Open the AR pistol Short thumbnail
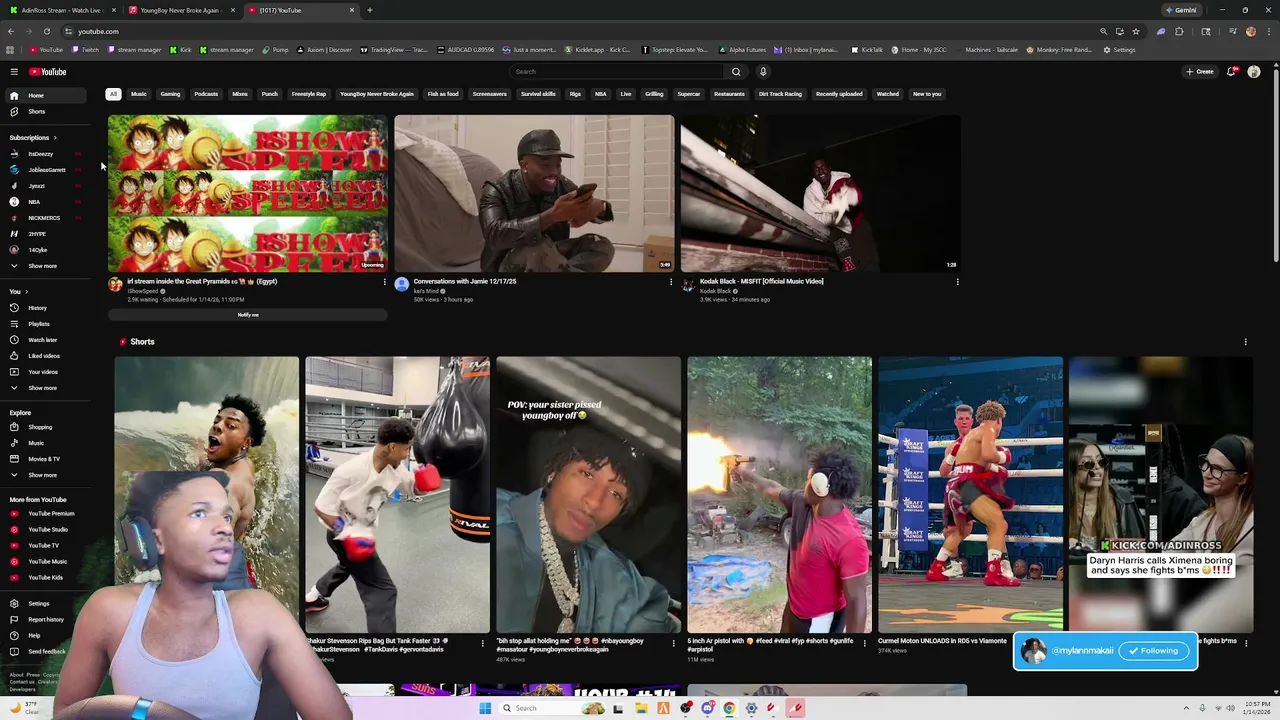 [x=779, y=494]
